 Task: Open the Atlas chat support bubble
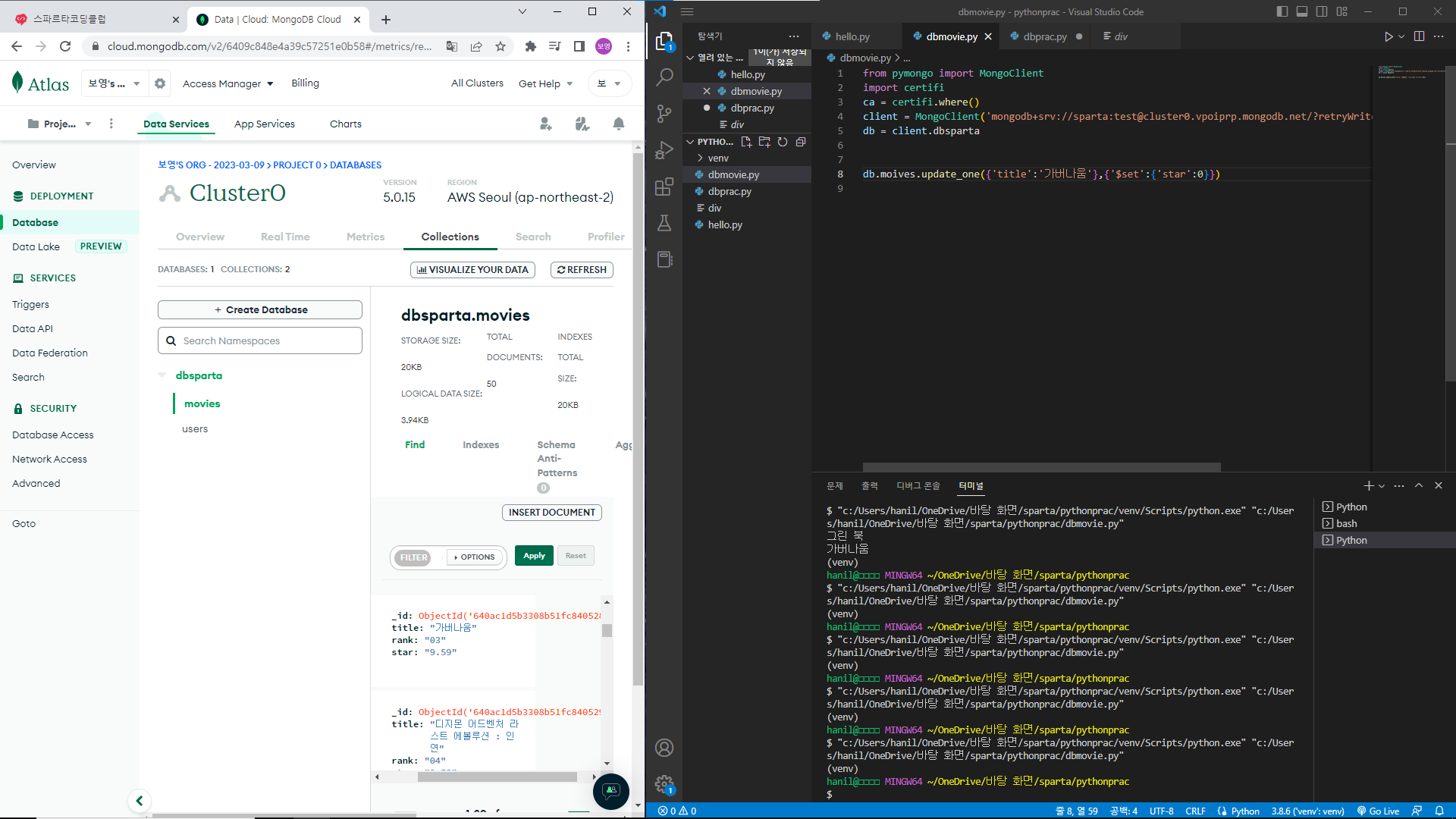point(611,791)
